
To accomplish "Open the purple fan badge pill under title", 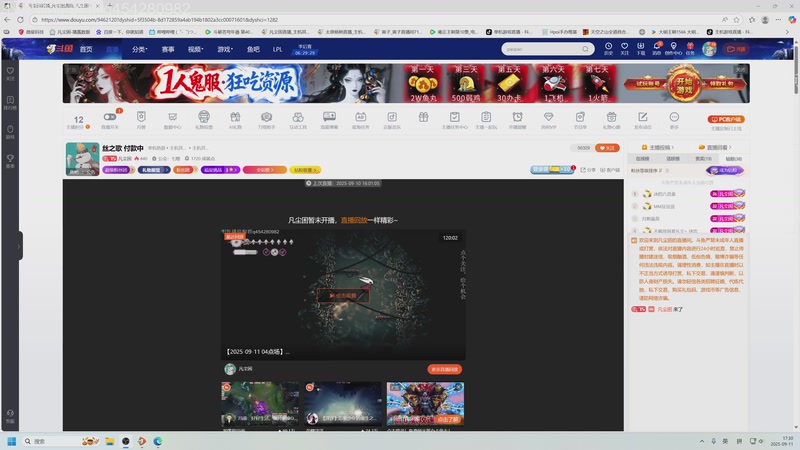I will click(x=116, y=170).
